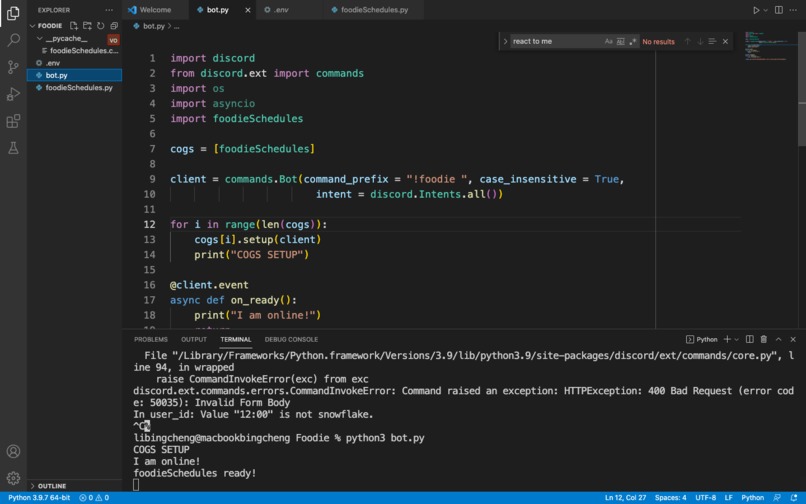The image size is (806, 504).
Task: Open the Run and Debug view
Action: pos(13,94)
